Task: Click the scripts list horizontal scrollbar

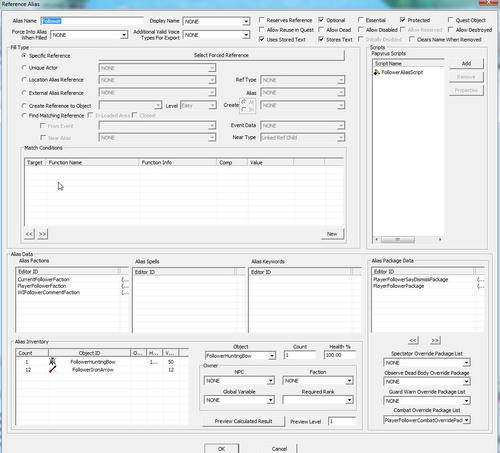Action: pyautogui.click(x=408, y=239)
